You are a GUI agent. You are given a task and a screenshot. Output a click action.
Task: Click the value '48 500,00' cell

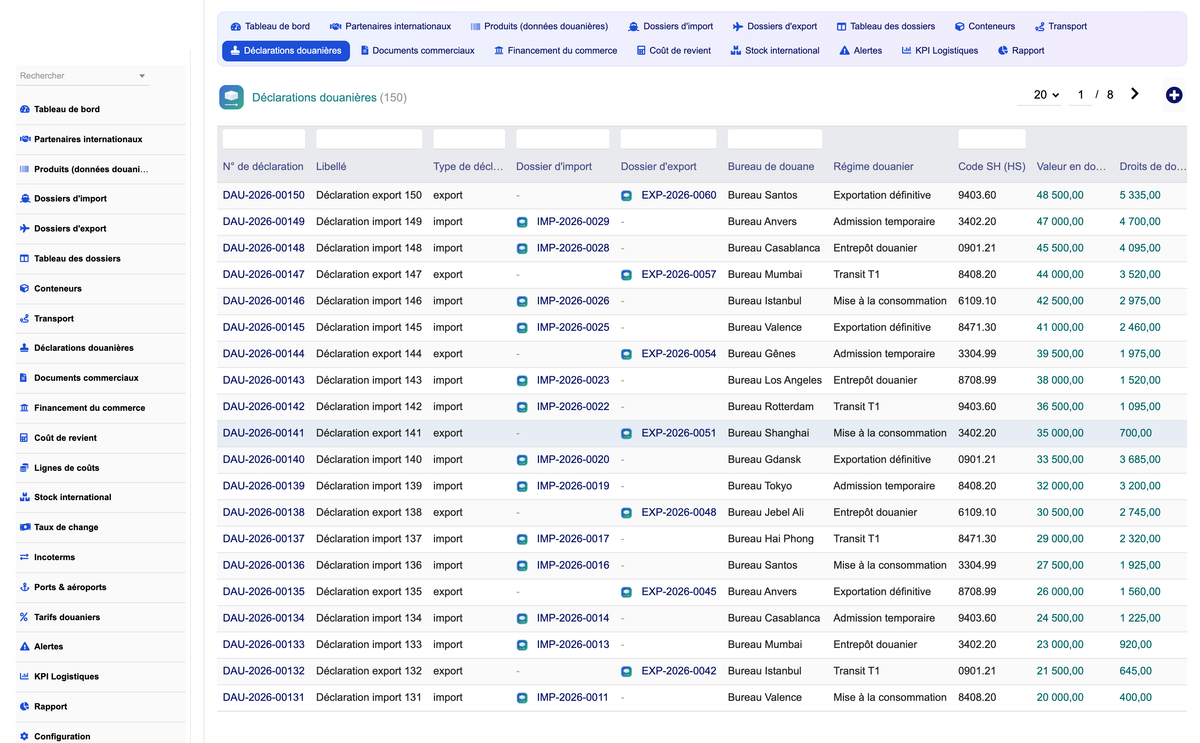pyautogui.click(x=1060, y=196)
